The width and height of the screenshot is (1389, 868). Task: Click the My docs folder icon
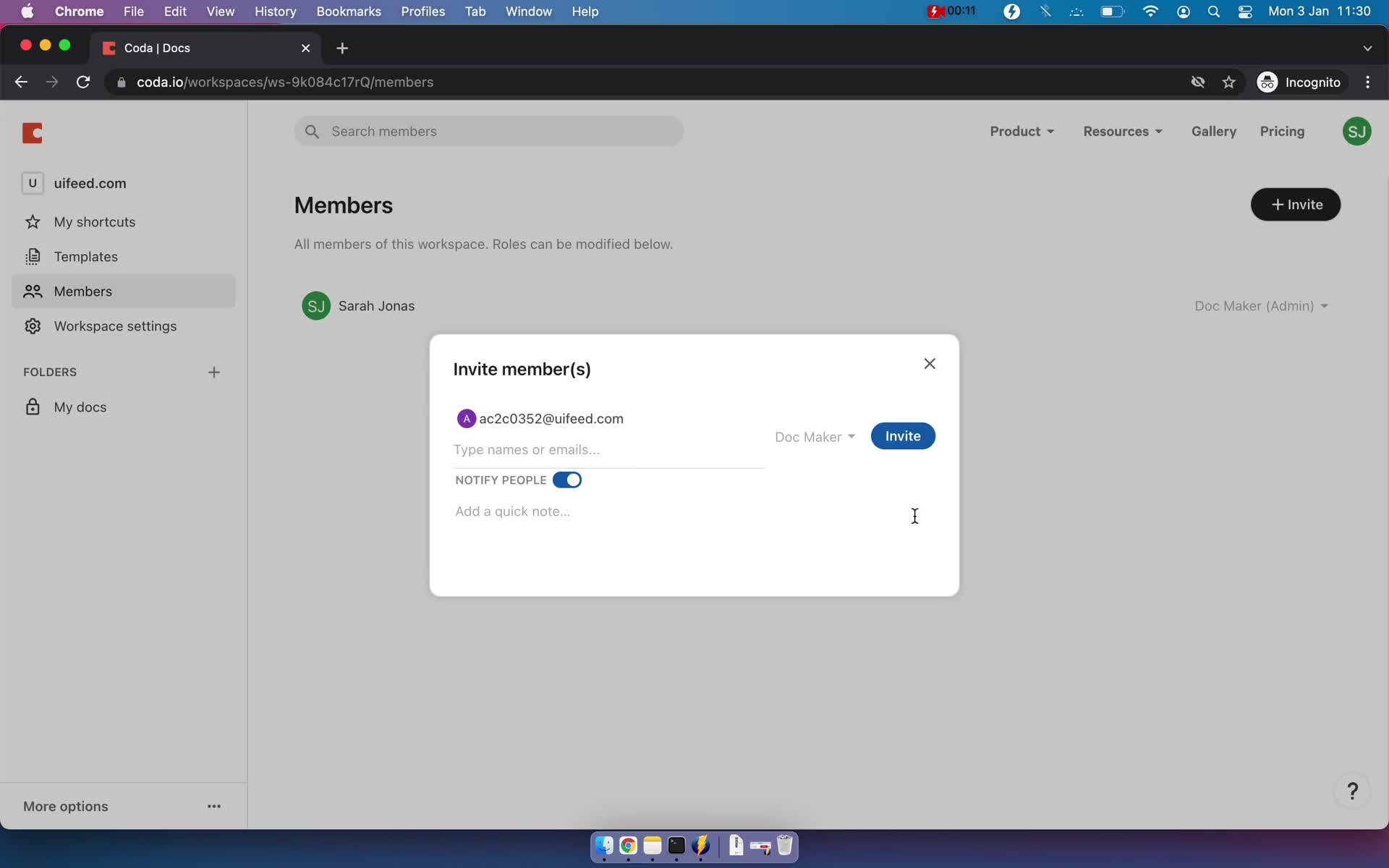point(33,407)
